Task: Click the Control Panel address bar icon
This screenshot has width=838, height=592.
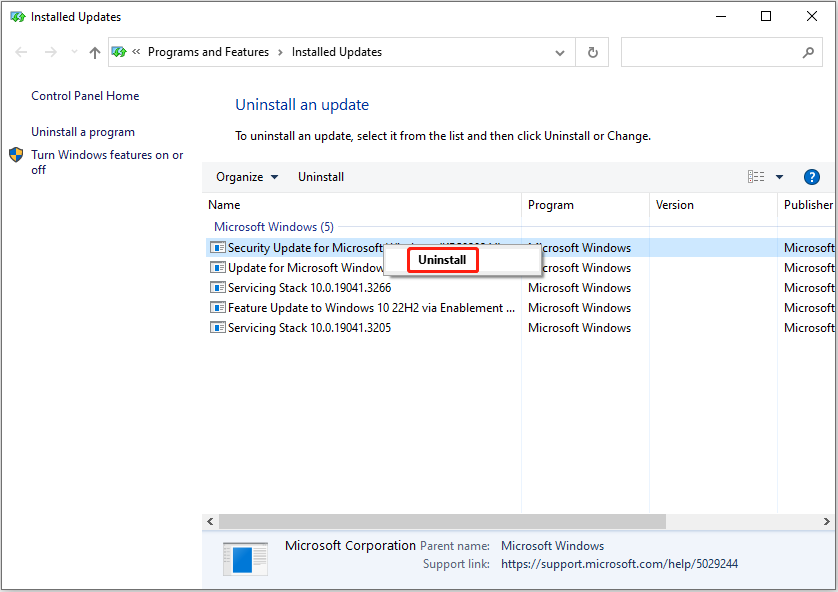Action: (120, 53)
